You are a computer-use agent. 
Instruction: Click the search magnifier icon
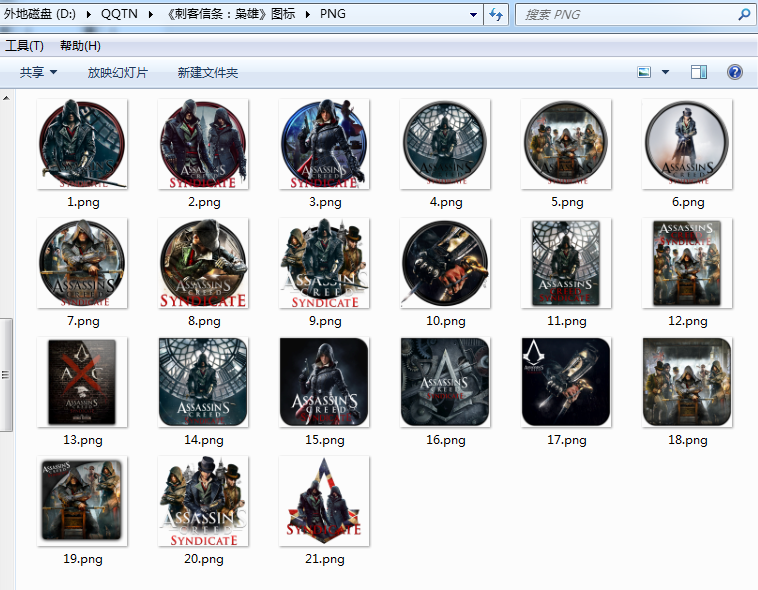[744, 15]
